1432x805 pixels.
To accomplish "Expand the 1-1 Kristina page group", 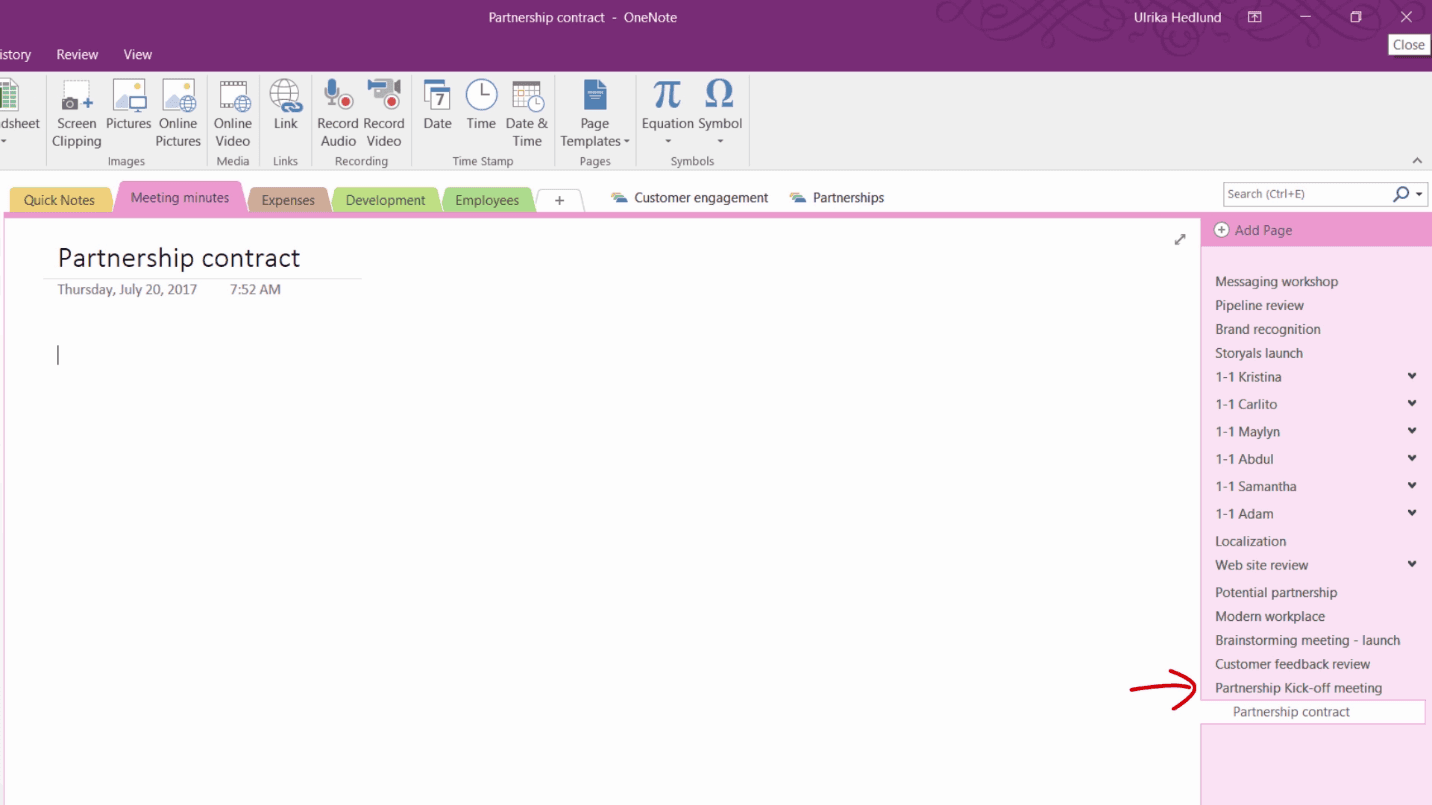I will click(x=1411, y=376).
